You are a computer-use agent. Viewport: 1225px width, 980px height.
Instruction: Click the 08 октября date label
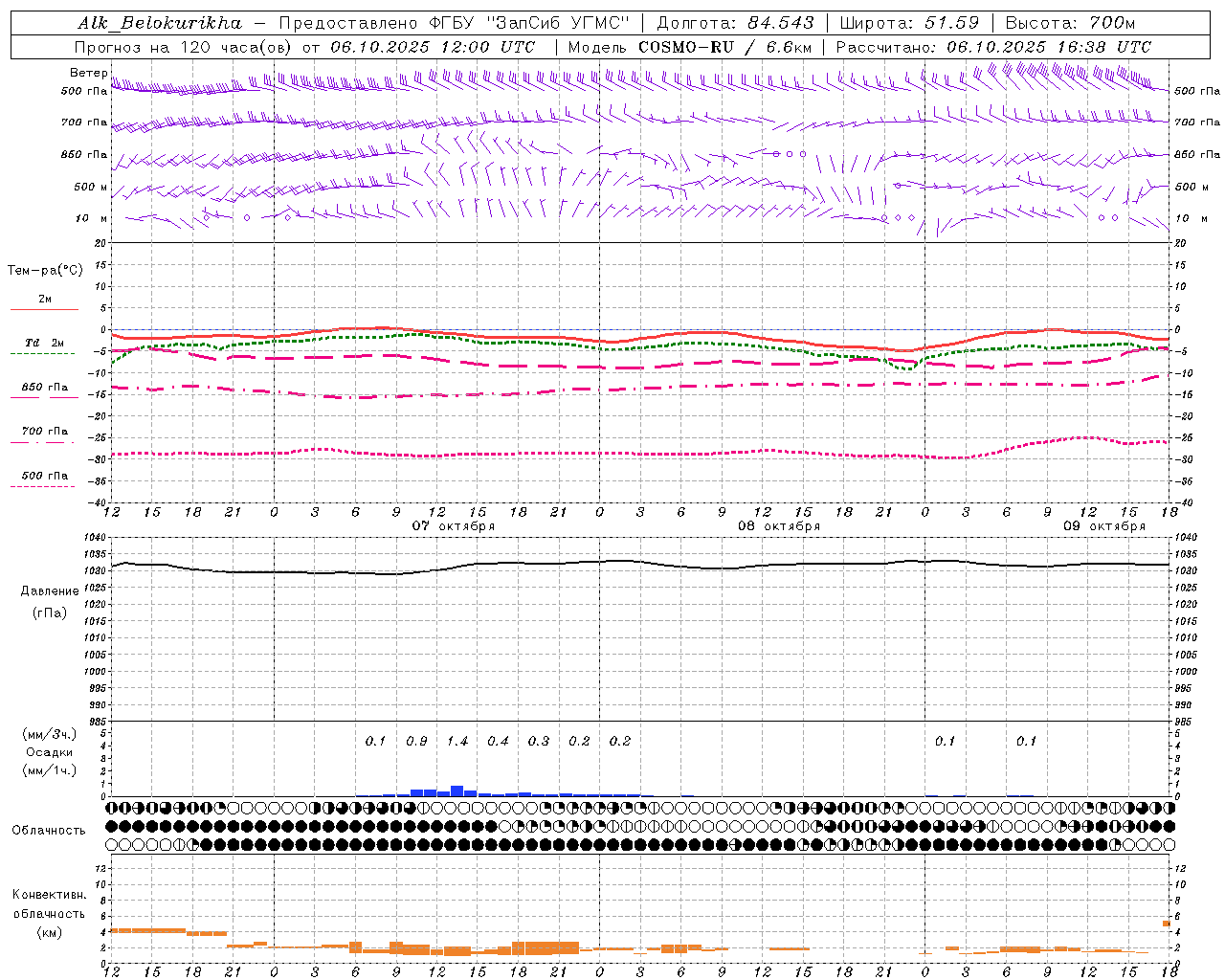click(779, 526)
